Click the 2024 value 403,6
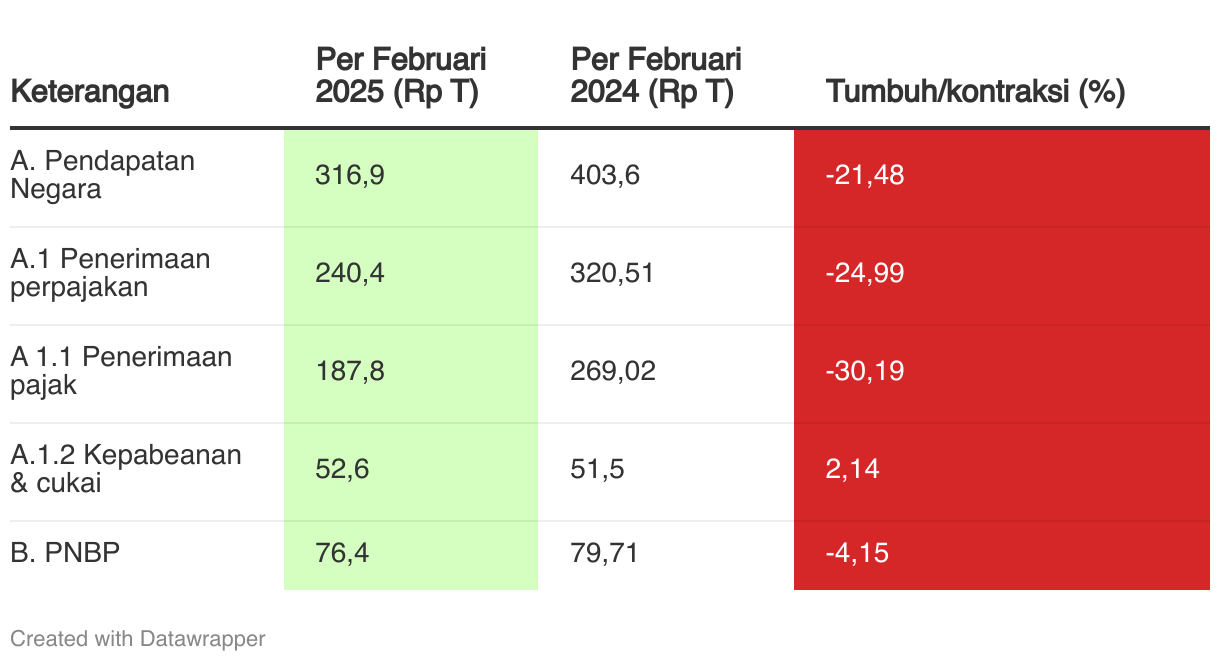This screenshot has height=662, width=1220. tap(605, 176)
